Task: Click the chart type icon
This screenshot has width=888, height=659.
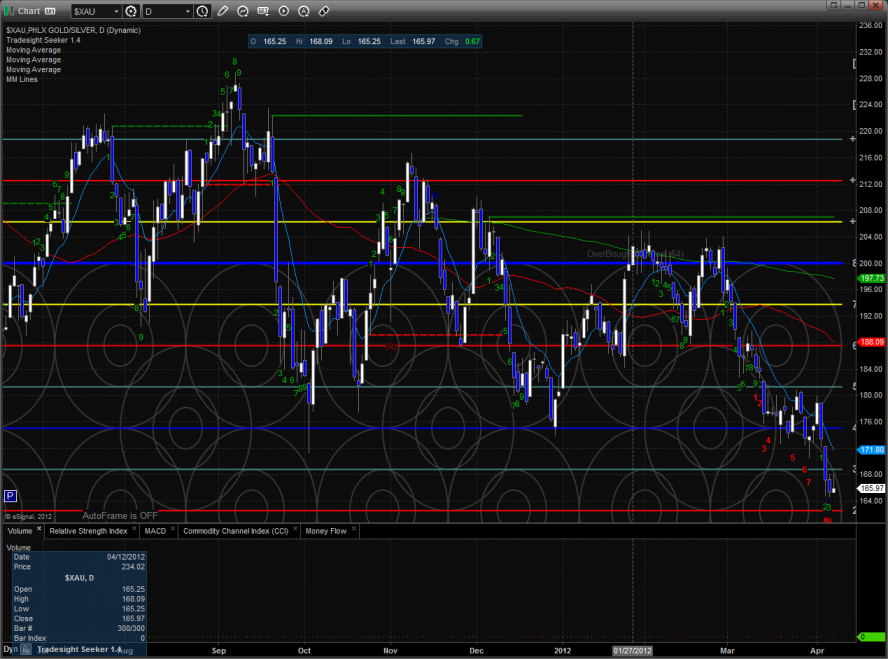Action: 242,11
